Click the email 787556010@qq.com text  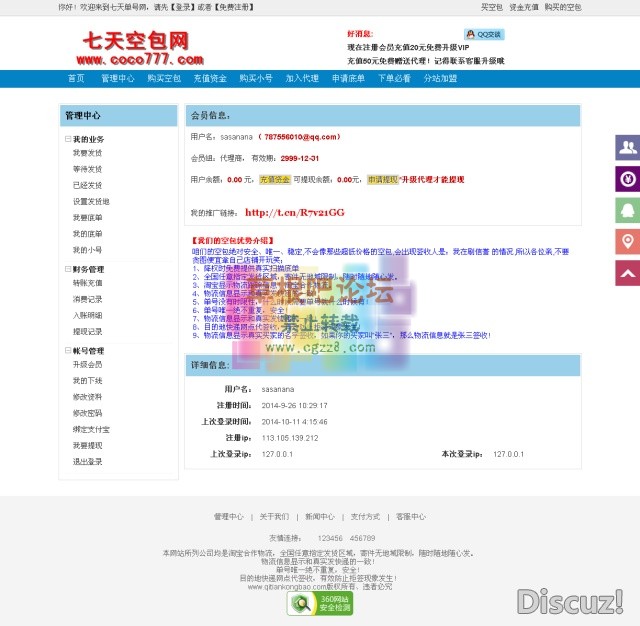[300, 137]
